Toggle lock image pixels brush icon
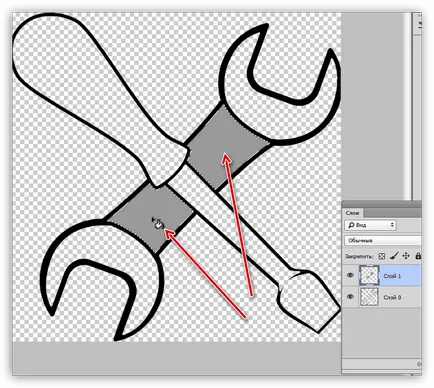Image resolution: width=434 pixels, height=388 pixels. 394,256
